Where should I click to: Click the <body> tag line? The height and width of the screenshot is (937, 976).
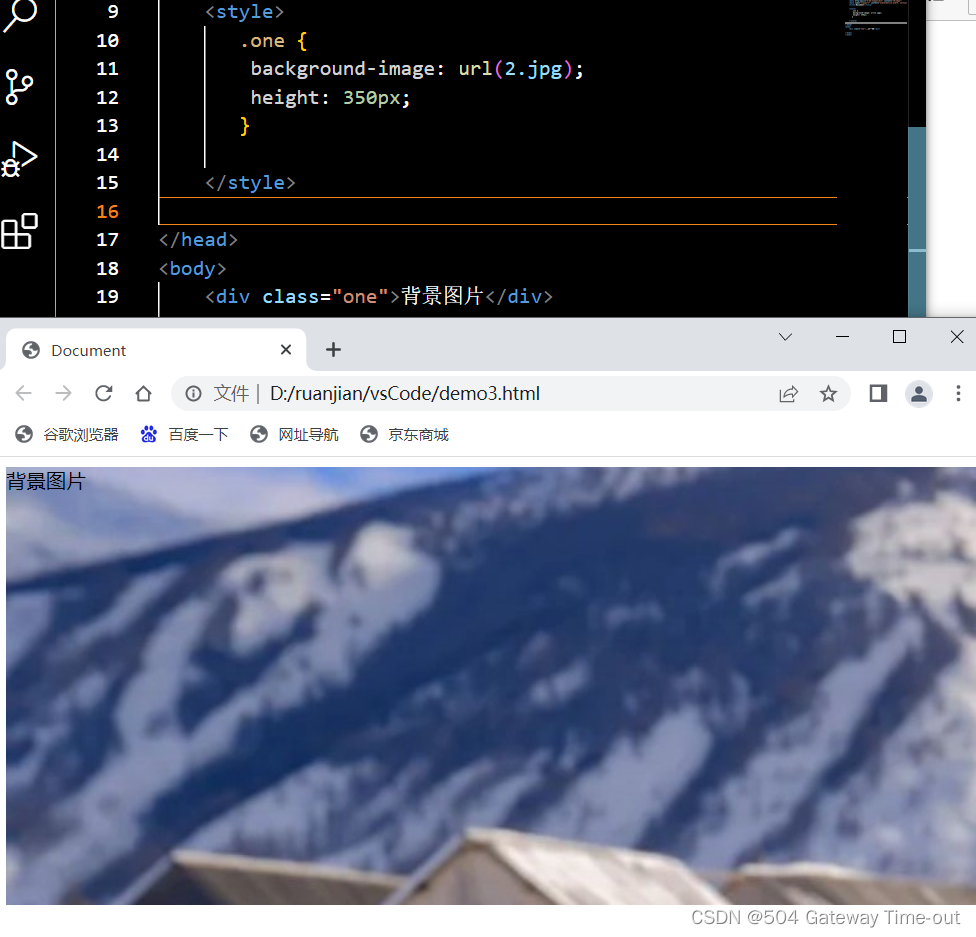(x=192, y=268)
